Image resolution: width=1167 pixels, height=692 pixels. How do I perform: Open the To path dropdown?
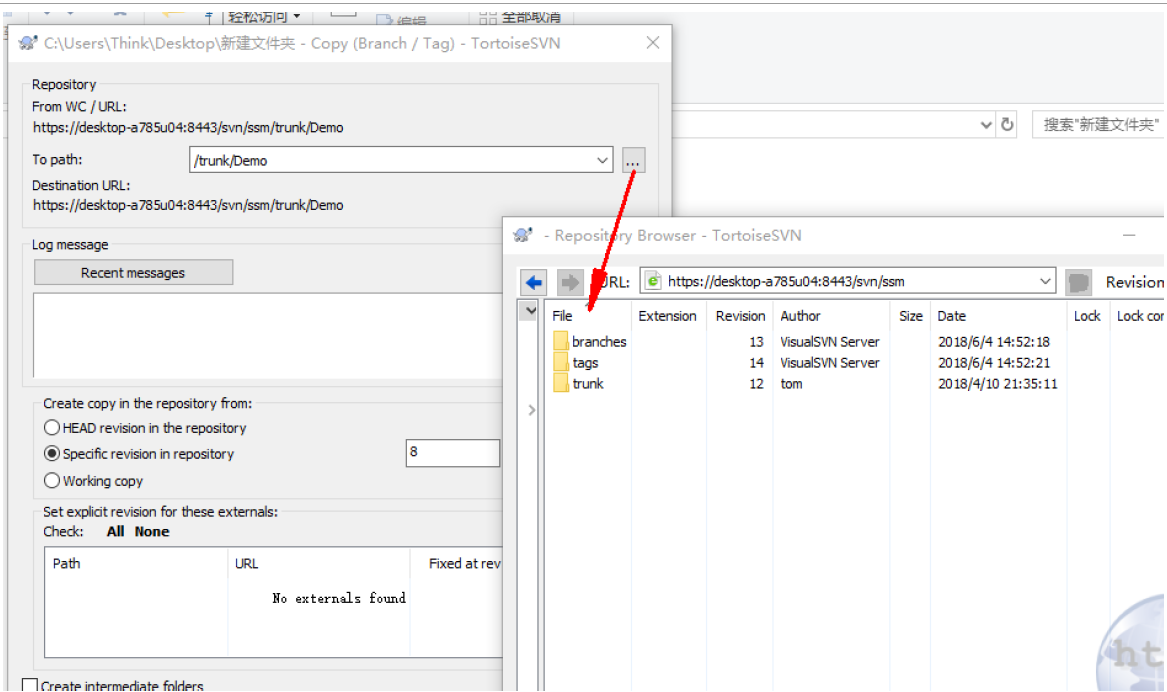point(602,160)
